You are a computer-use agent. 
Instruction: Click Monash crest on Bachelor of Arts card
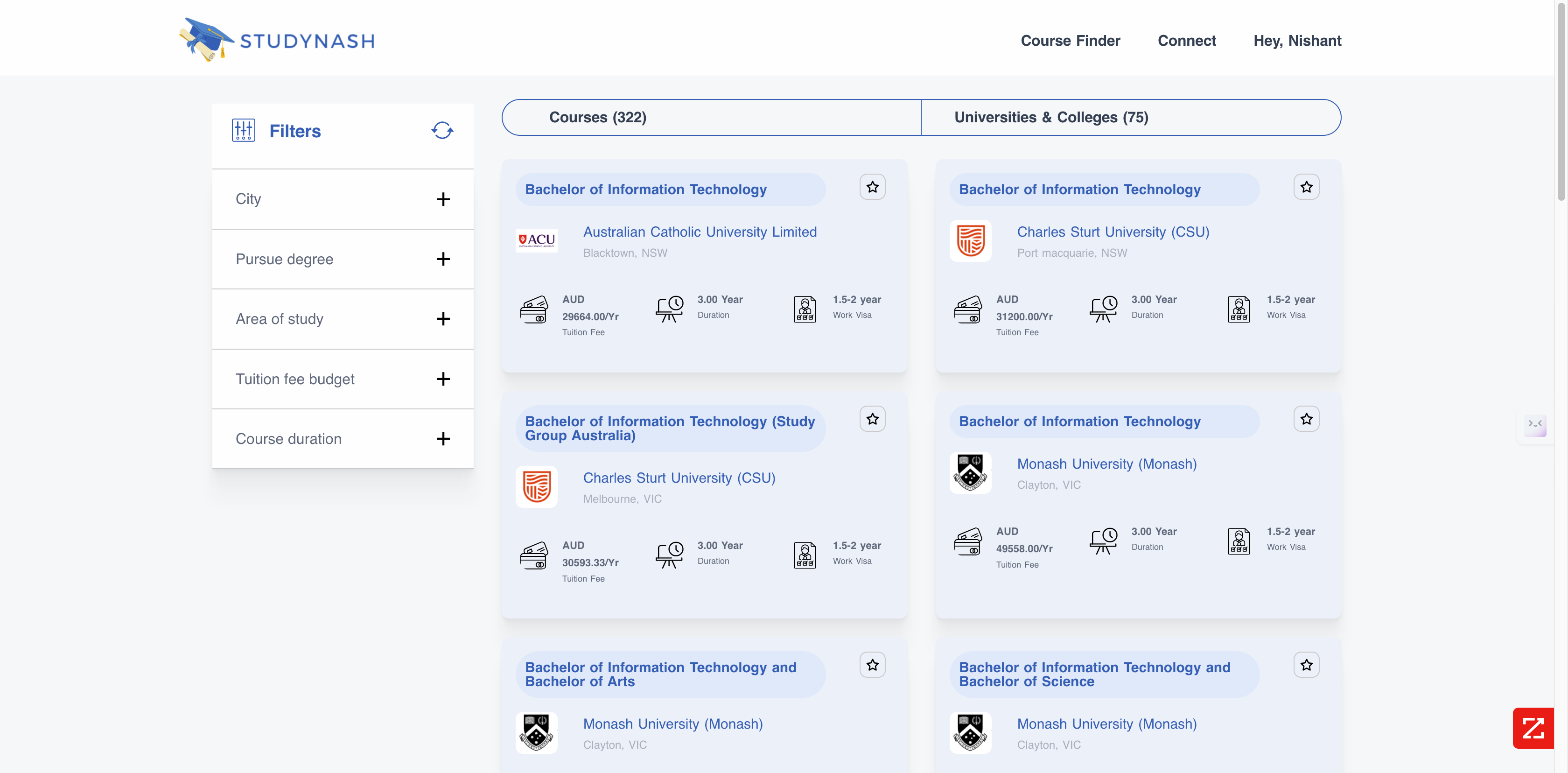click(x=536, y=732)
